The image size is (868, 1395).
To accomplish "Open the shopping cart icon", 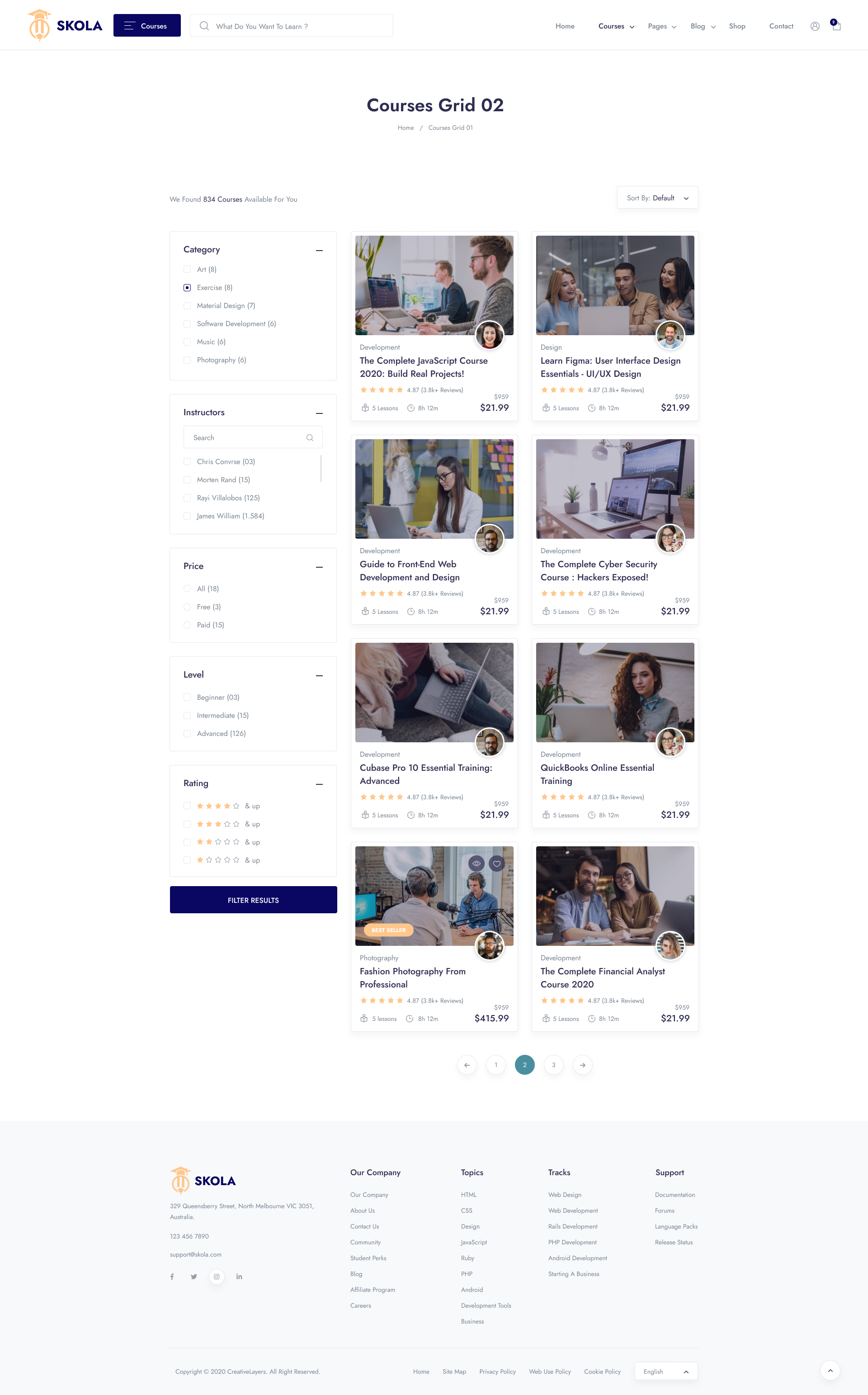I will (836, 26).
